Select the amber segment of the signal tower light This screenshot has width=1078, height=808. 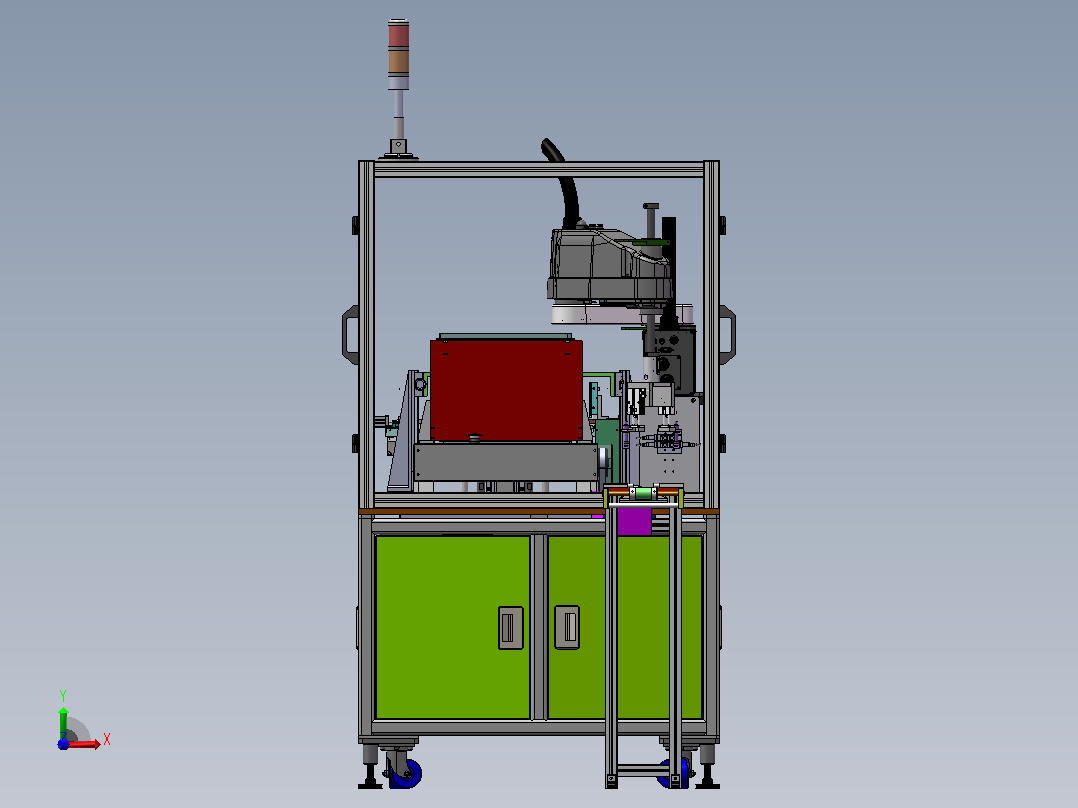(398, 61)
